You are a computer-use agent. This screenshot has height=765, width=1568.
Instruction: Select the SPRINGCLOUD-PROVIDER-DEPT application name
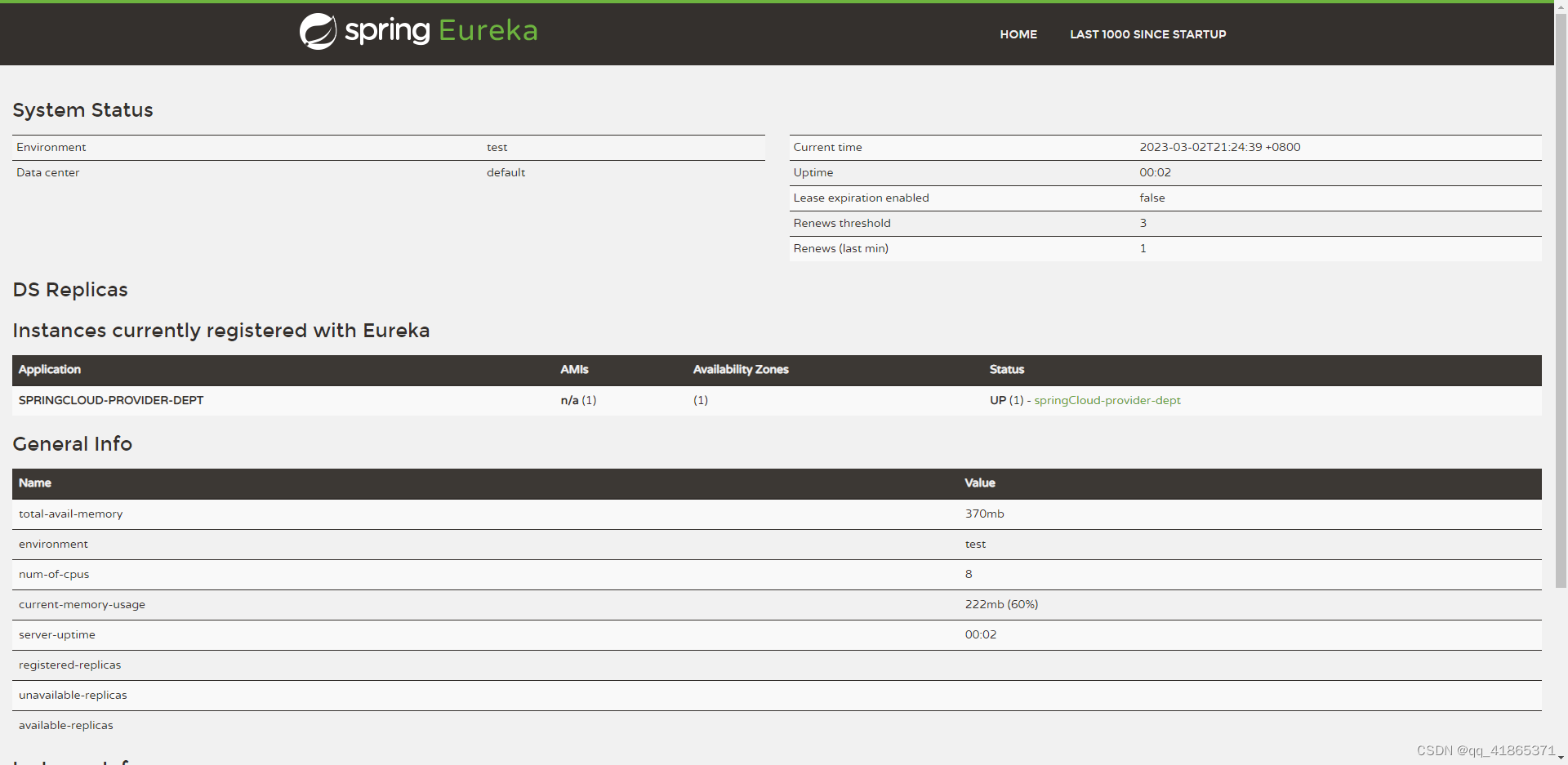point(111,400)
